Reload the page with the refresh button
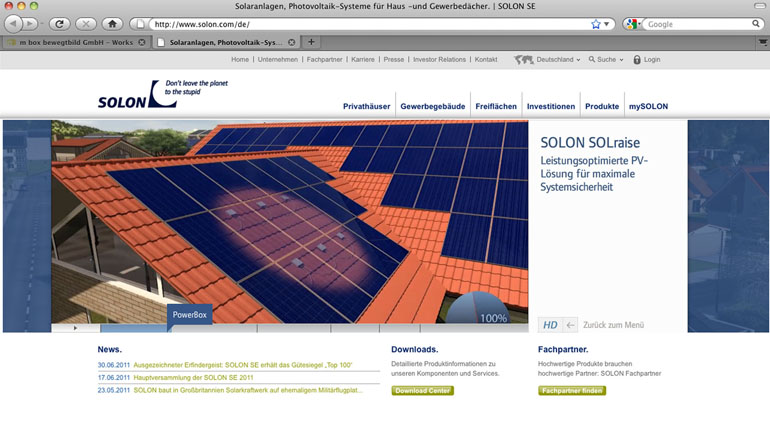Image resolution: width=770 pixels, height=433 pixels. (x=59, y=24)
